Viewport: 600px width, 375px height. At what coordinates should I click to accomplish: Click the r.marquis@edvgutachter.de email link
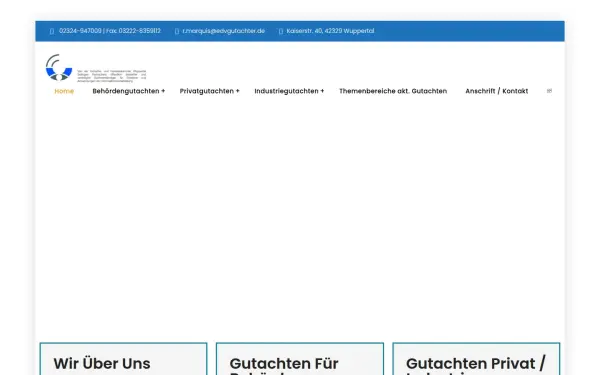224,31
